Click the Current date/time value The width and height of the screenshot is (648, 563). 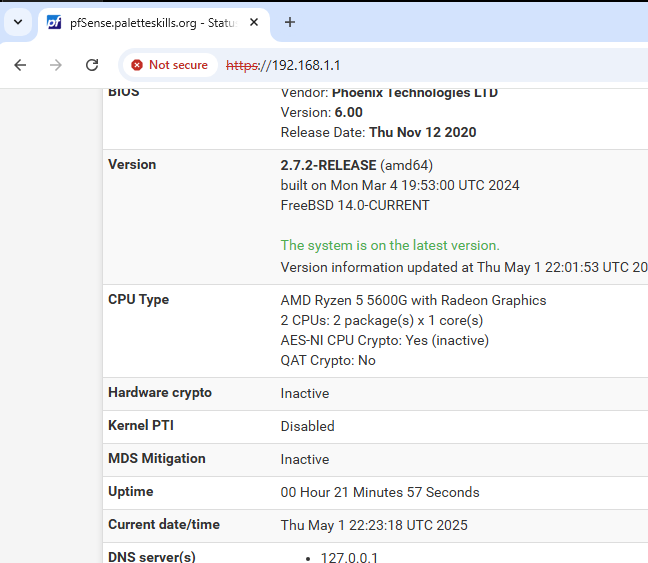373,525
